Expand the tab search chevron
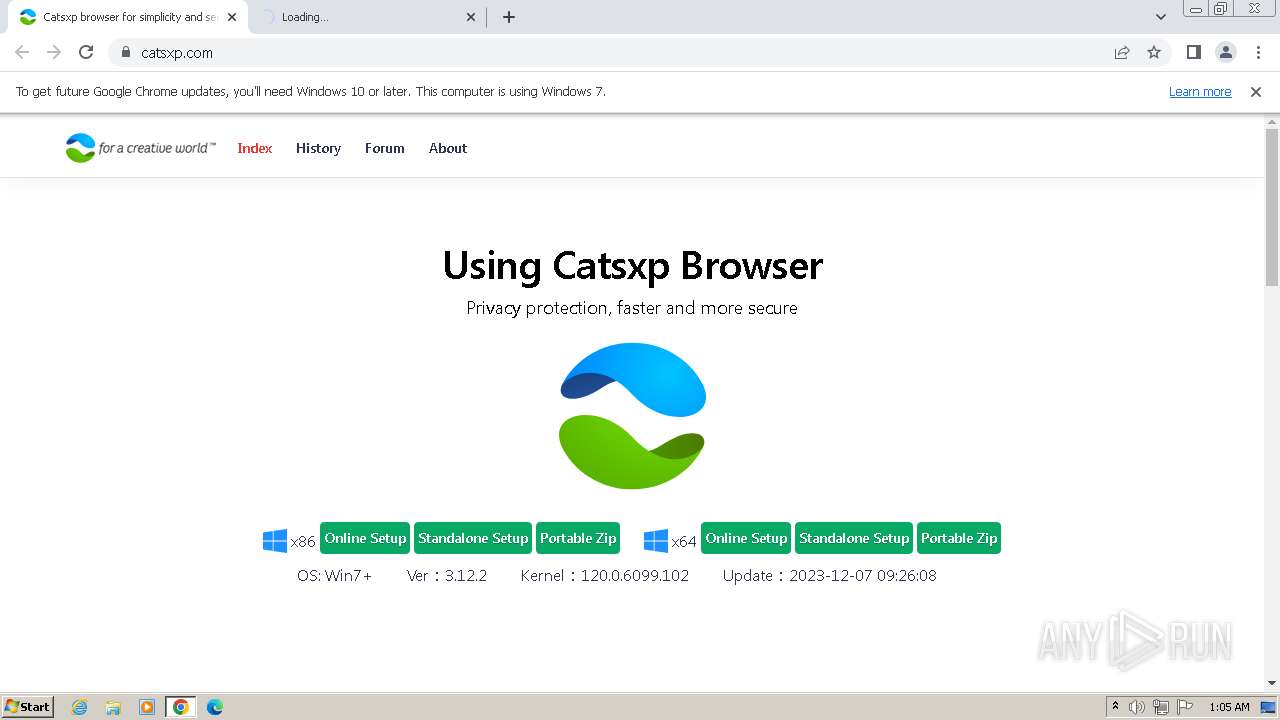Viewport: 1280px width, 720px height. (x=1161, y=17)
